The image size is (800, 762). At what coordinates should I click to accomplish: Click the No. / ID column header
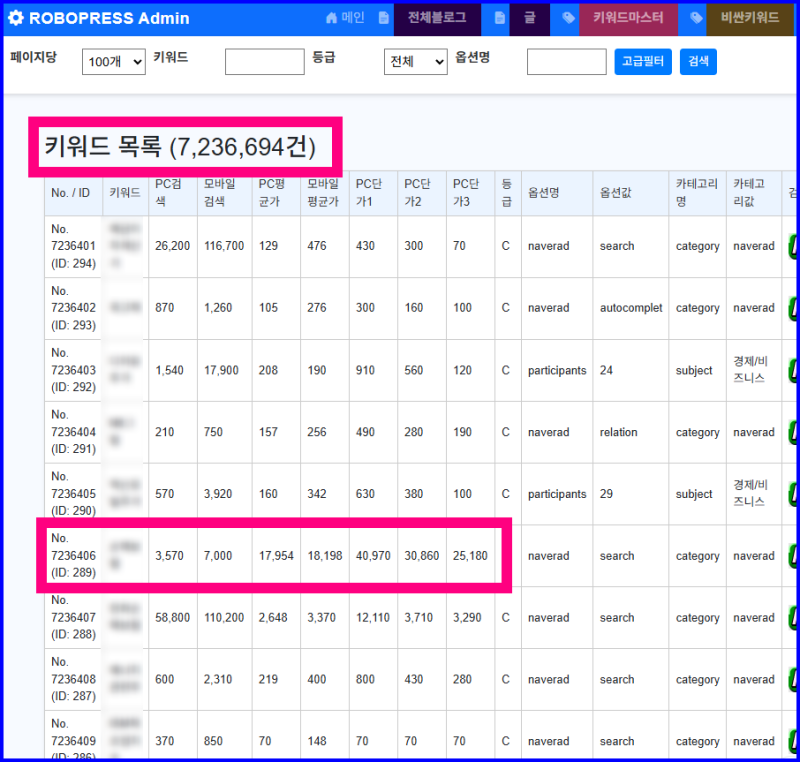click(x=73, y=193)
